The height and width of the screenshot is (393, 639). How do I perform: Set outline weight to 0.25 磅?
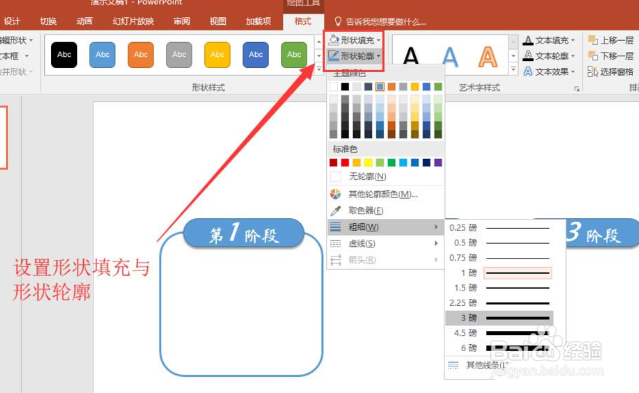(499, 228)
